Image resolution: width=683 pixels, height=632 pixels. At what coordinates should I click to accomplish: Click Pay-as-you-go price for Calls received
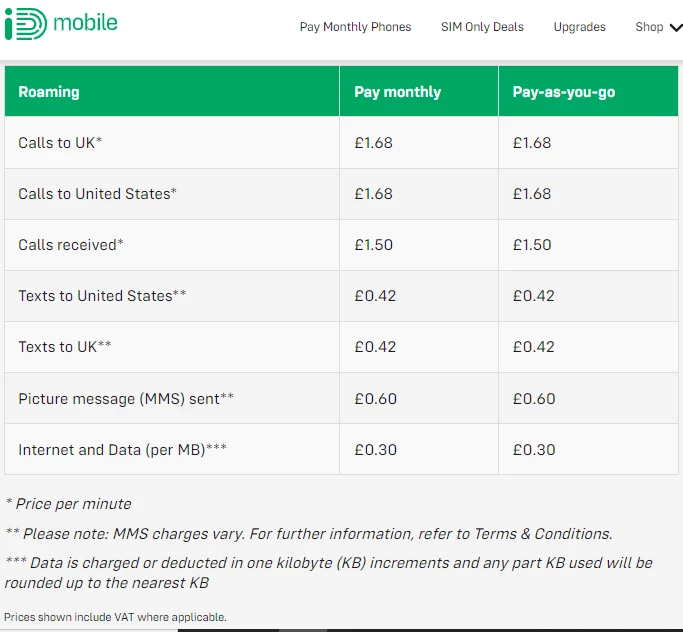[532, 245]
